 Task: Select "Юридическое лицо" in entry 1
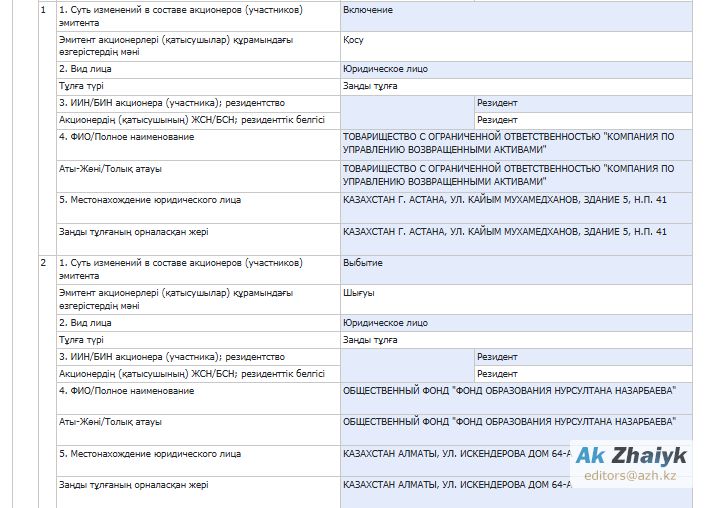coord(385,69)
